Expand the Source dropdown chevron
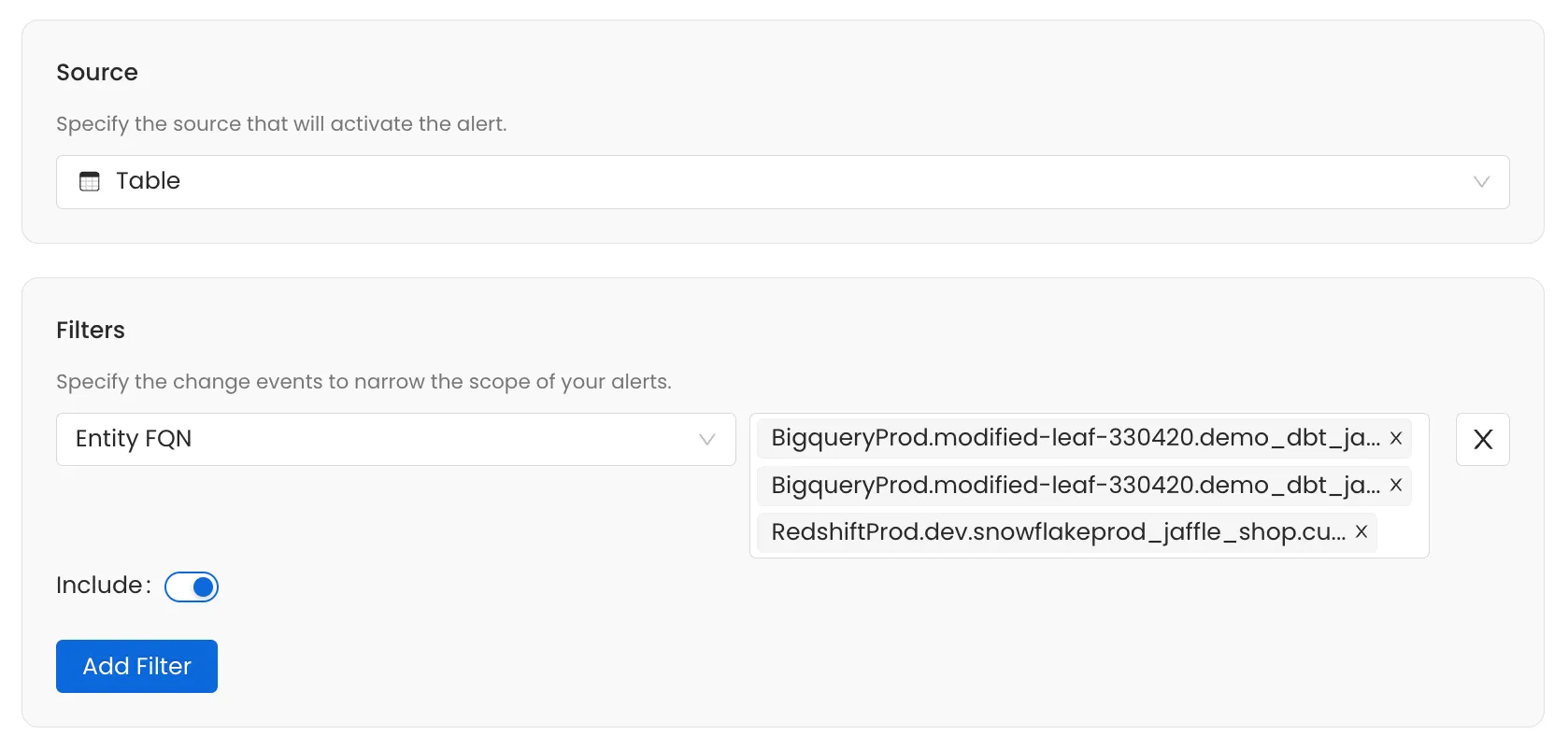This screenshot has width=1568, height=749. pyautogui.click(x=1481, y=182)
